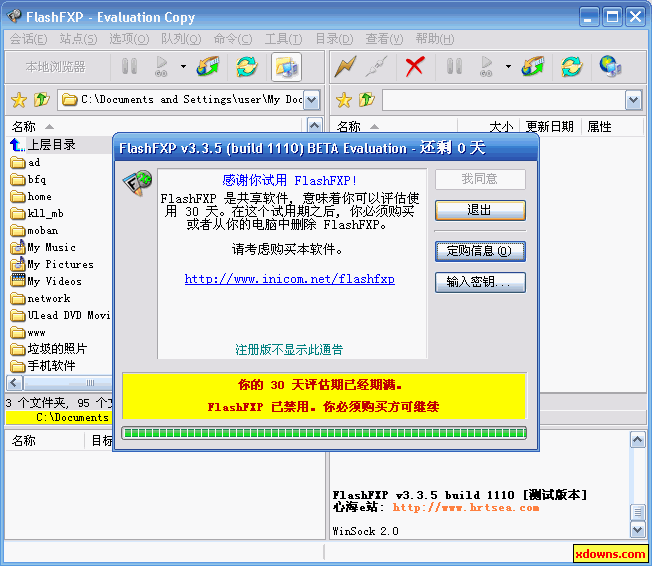Click the left pane play/go transfer icon
The height and width of the screenshot is (566, 652).
pyautogui.click(x=161, y=67)
